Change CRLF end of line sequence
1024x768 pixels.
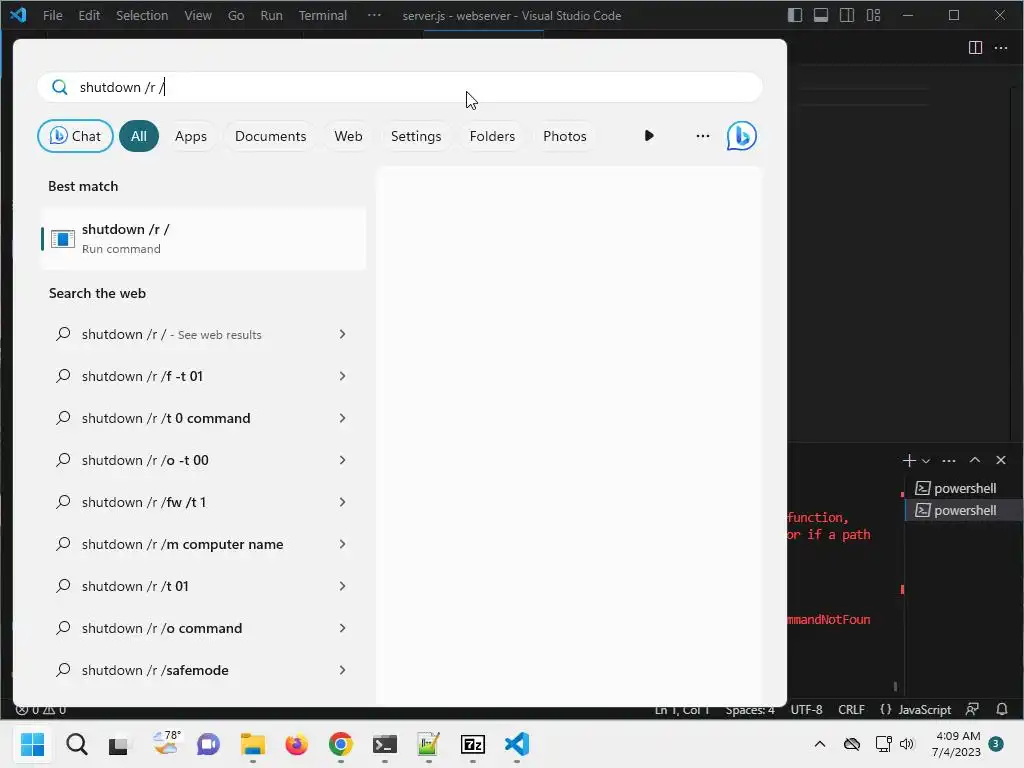(851, 709)
